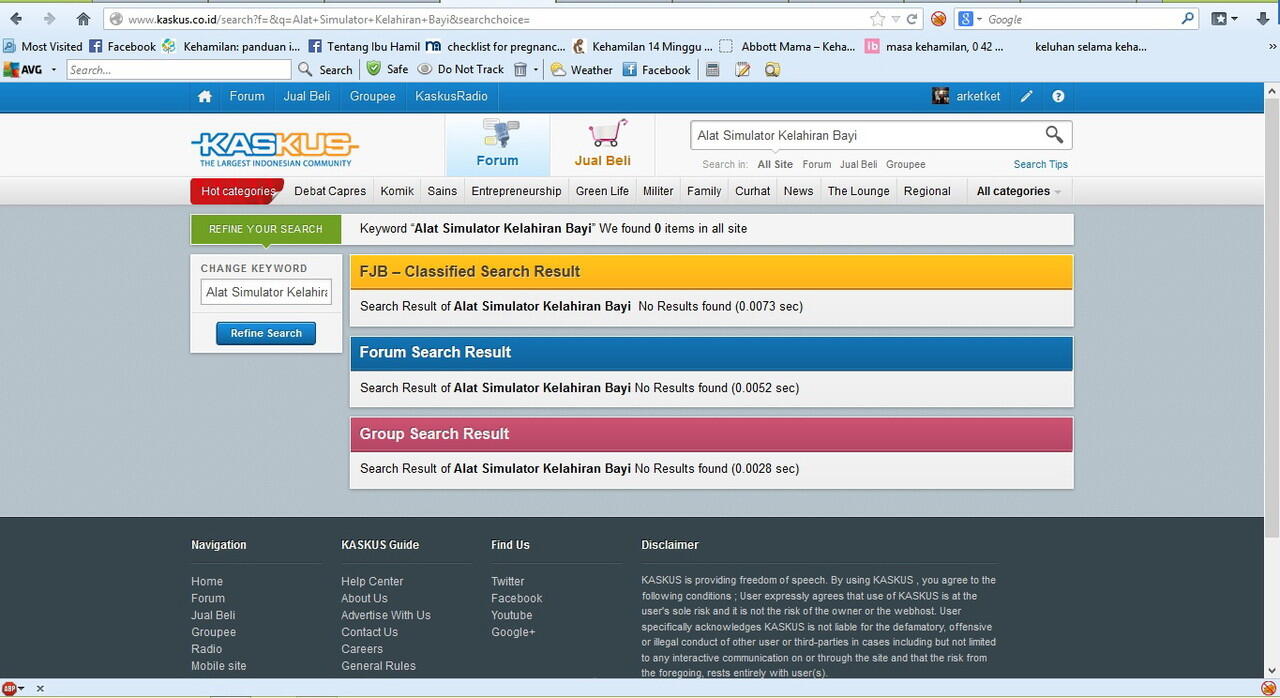Open the Help Center footer link
This screenshot has height=698, width=1280.
click(372, 581)
